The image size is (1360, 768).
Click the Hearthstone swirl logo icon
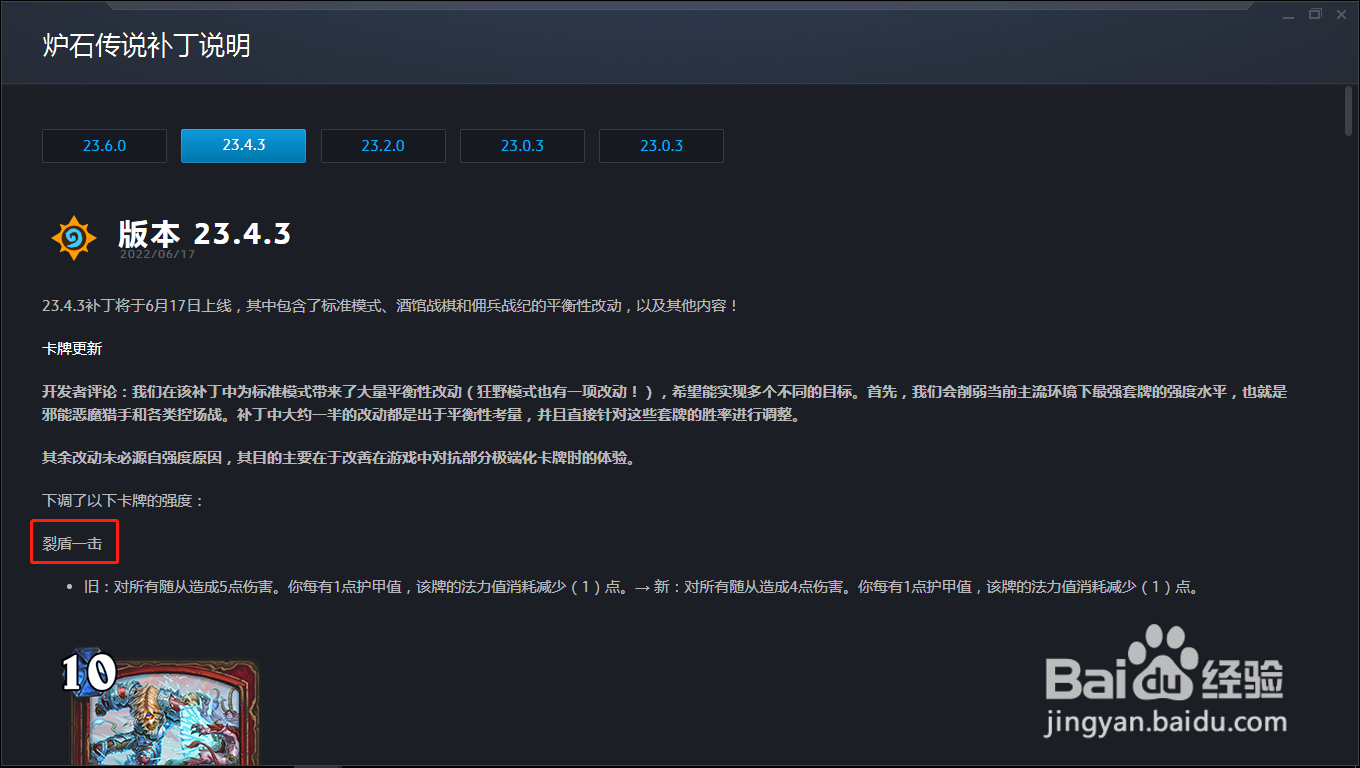point(73,238)
